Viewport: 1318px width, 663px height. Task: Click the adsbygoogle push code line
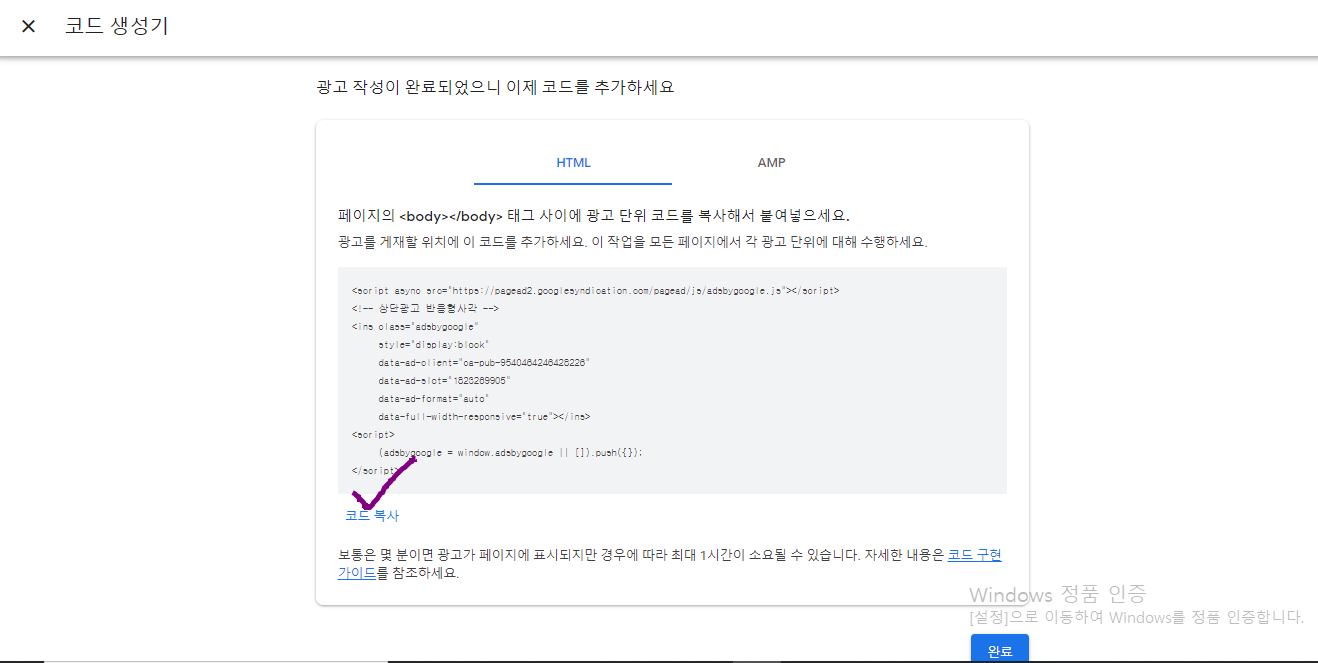pyautogui.click(x=510, y=452)
